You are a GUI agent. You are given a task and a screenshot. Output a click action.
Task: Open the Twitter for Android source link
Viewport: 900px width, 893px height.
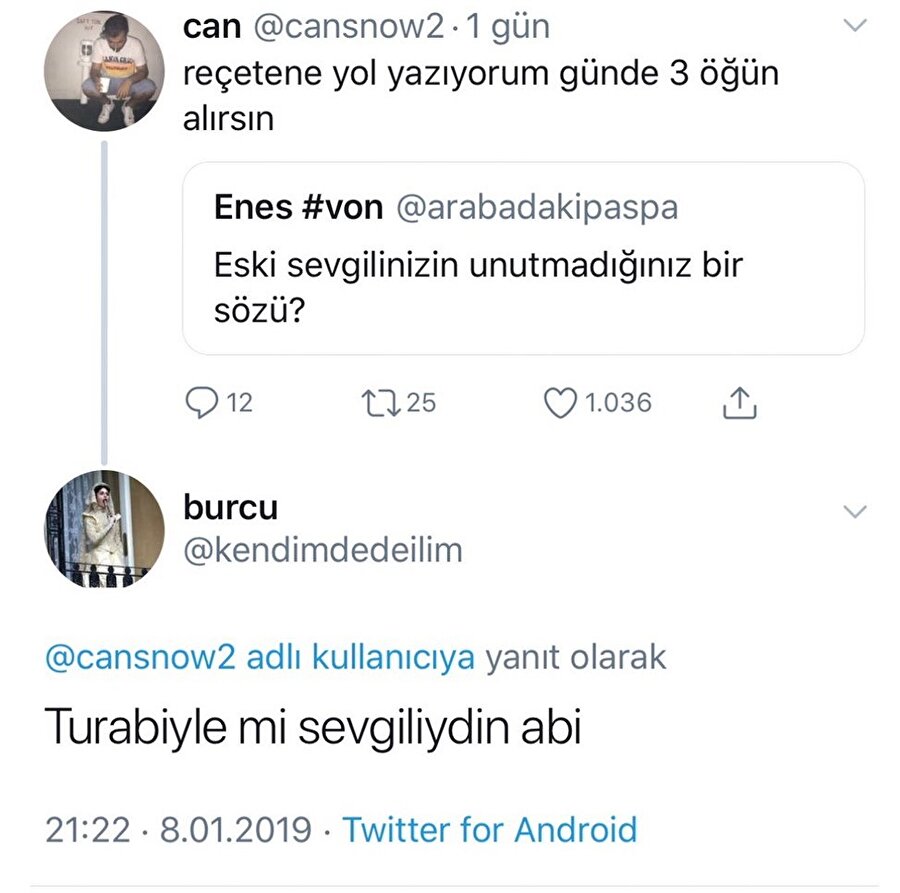click(x=489, y=829)
